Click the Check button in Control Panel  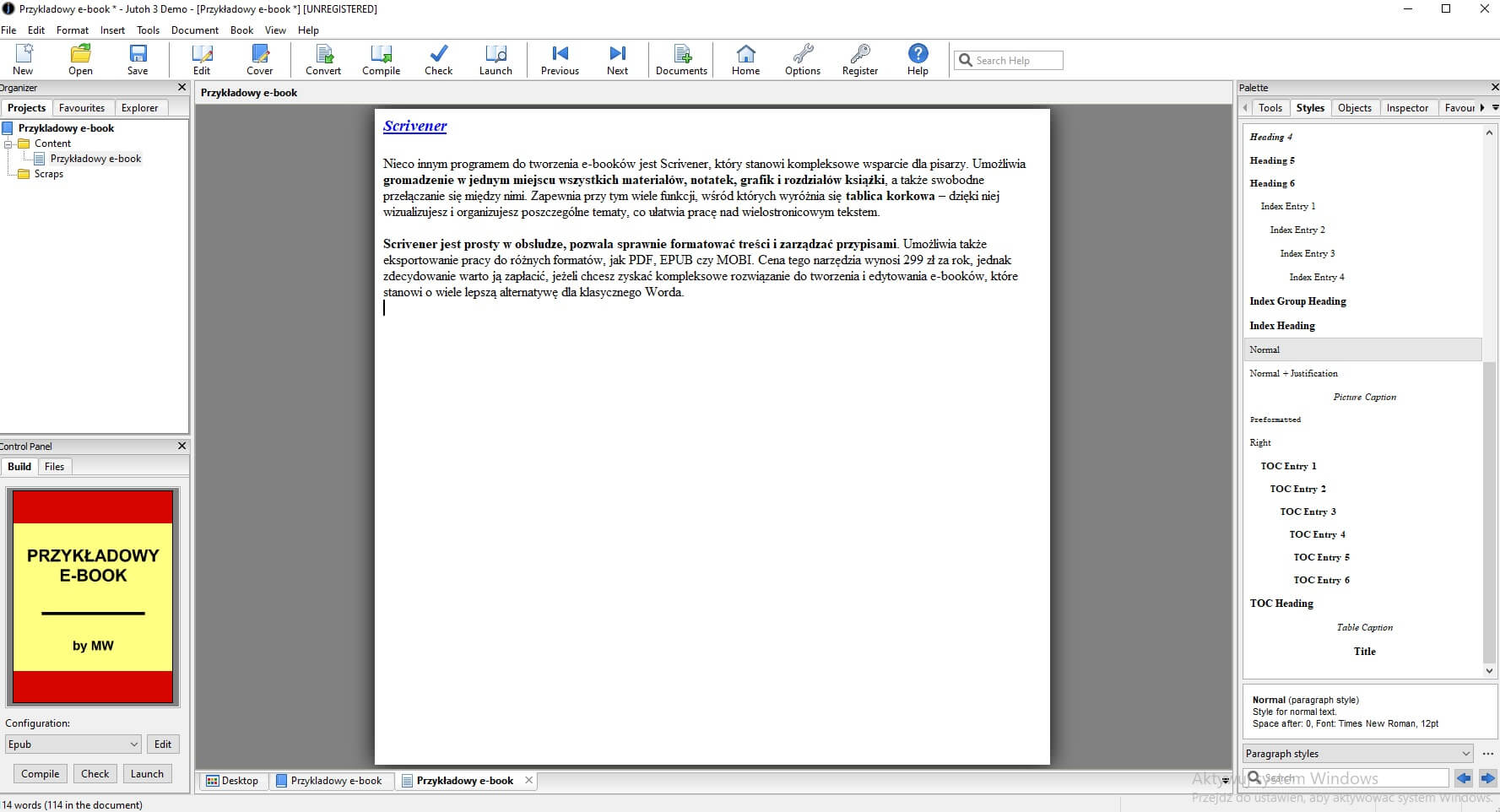(x=95, y=774)
